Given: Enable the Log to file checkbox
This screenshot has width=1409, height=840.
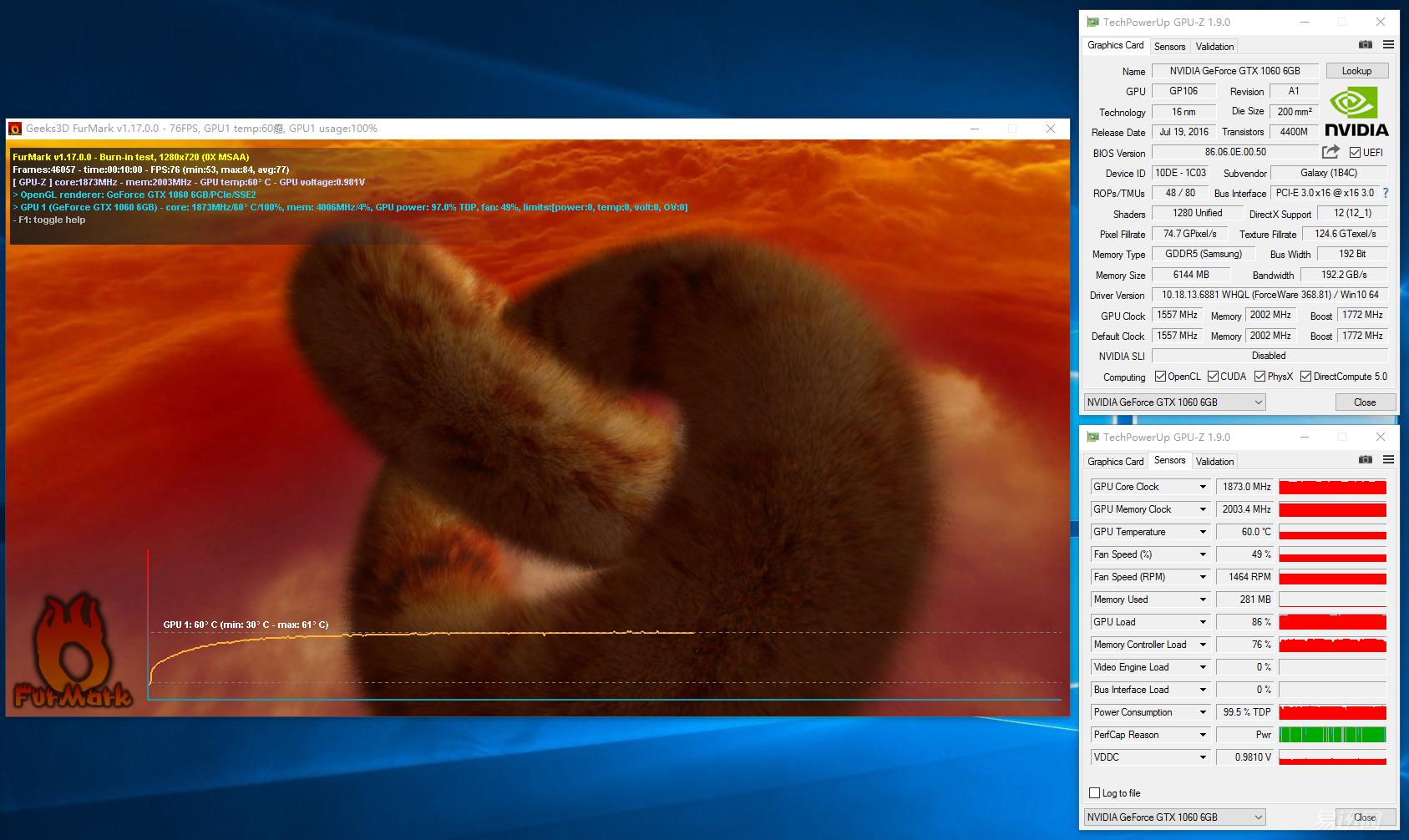Looking at the screenshot, I should point(1095,793).
